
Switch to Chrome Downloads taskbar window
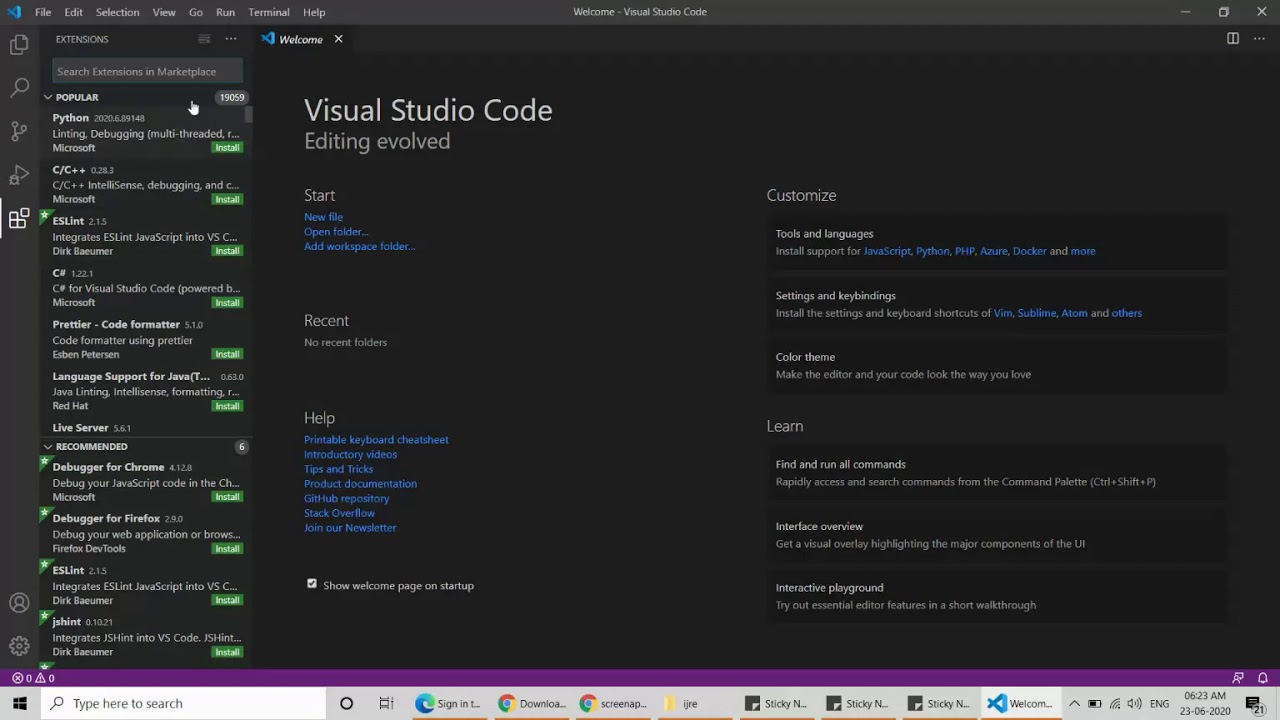(532, 703)
